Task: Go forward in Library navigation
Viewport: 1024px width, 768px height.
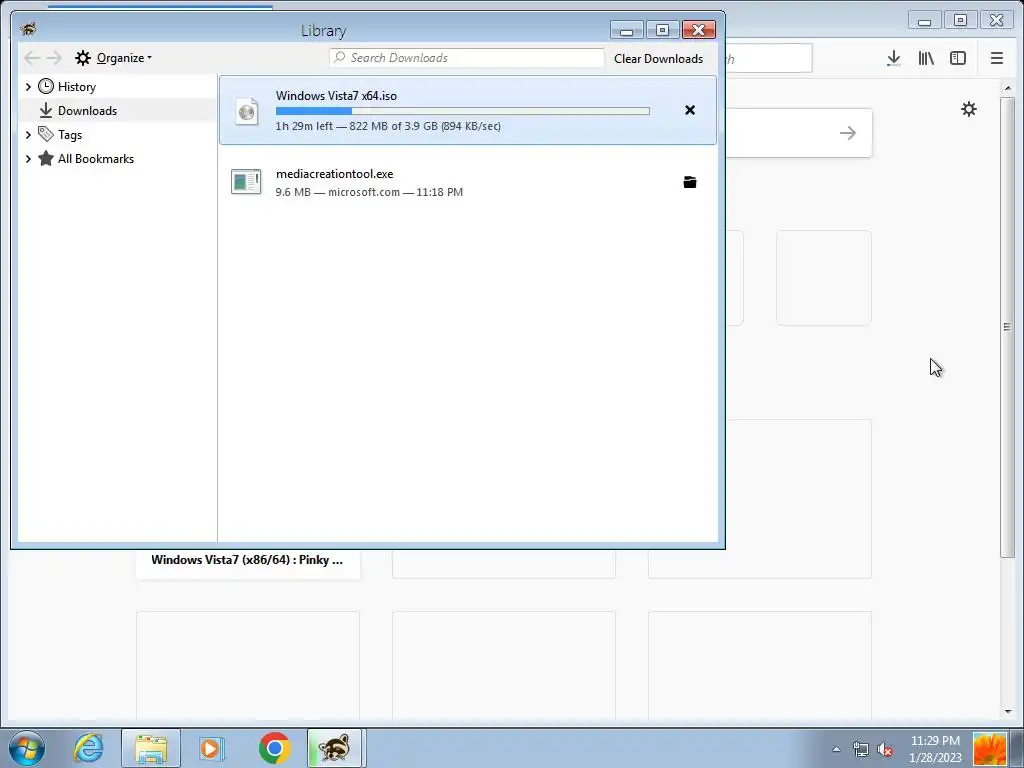Action: coord(54,58)
